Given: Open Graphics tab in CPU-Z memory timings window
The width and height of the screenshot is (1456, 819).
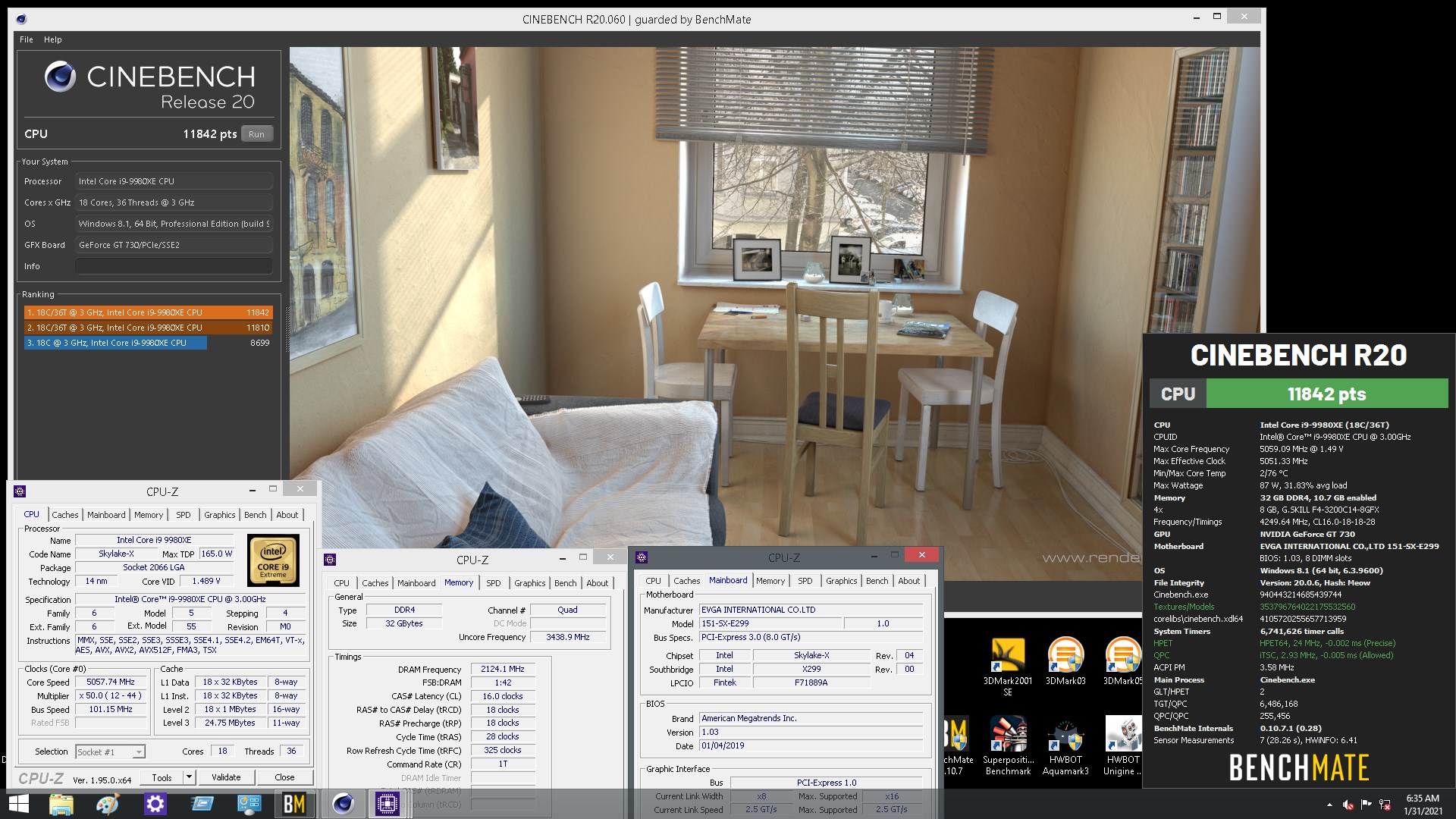Looking at the screenshot, I should tap(529, 583).
